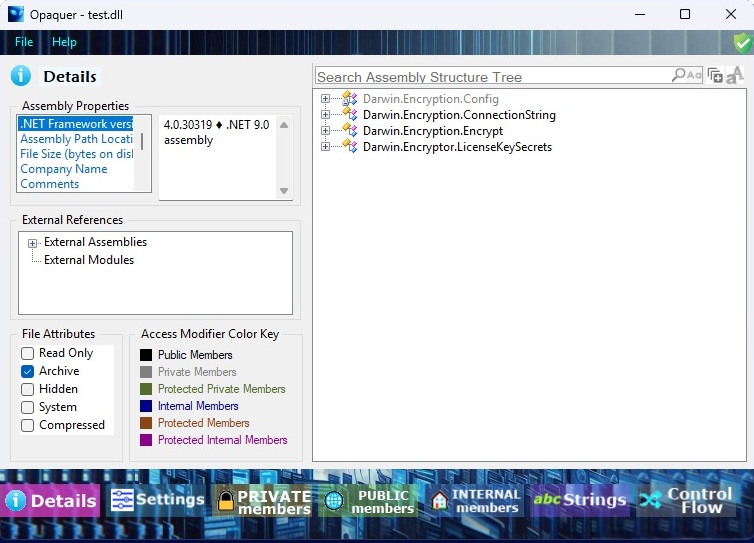Maximize the Opaquer window
Image resolution: width=754 pixels, height=543 pixels.
685,14
